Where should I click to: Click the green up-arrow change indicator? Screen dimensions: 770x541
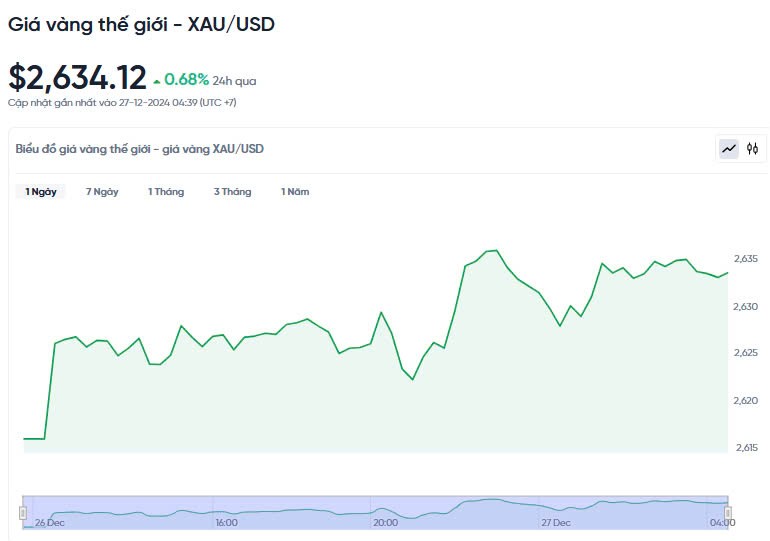tap(157, 81)
